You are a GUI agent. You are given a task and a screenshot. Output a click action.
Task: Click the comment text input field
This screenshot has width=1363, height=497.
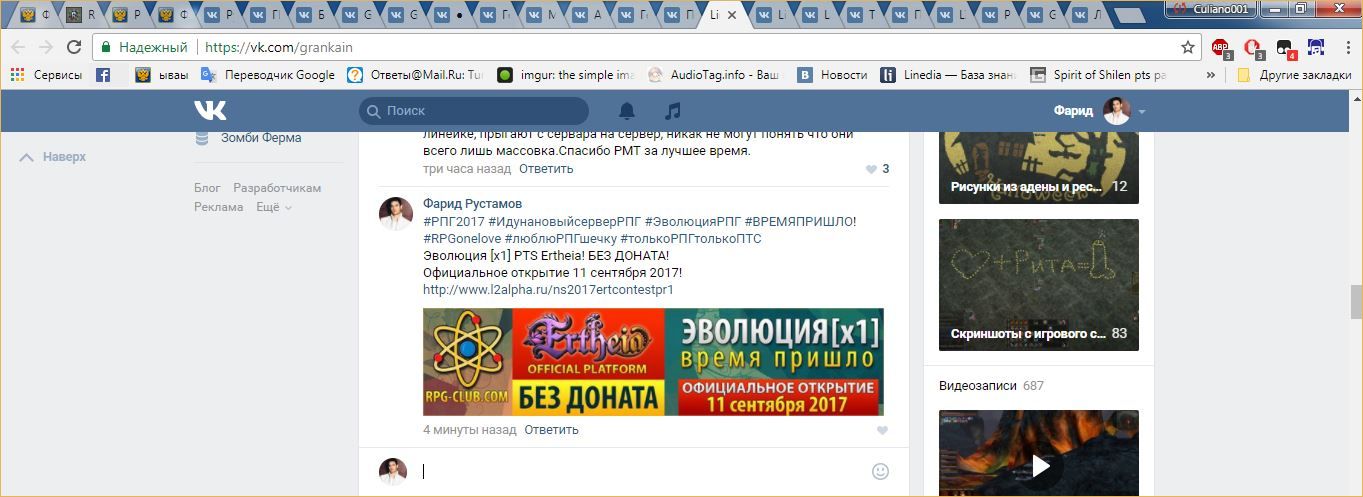[x=640, y=471]
